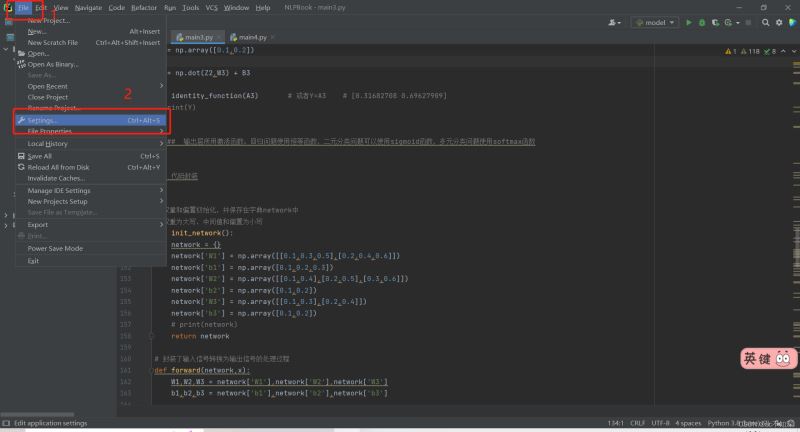Choose New Project... in the File menu
800x432 pixels.
click(x=91, y=20)
